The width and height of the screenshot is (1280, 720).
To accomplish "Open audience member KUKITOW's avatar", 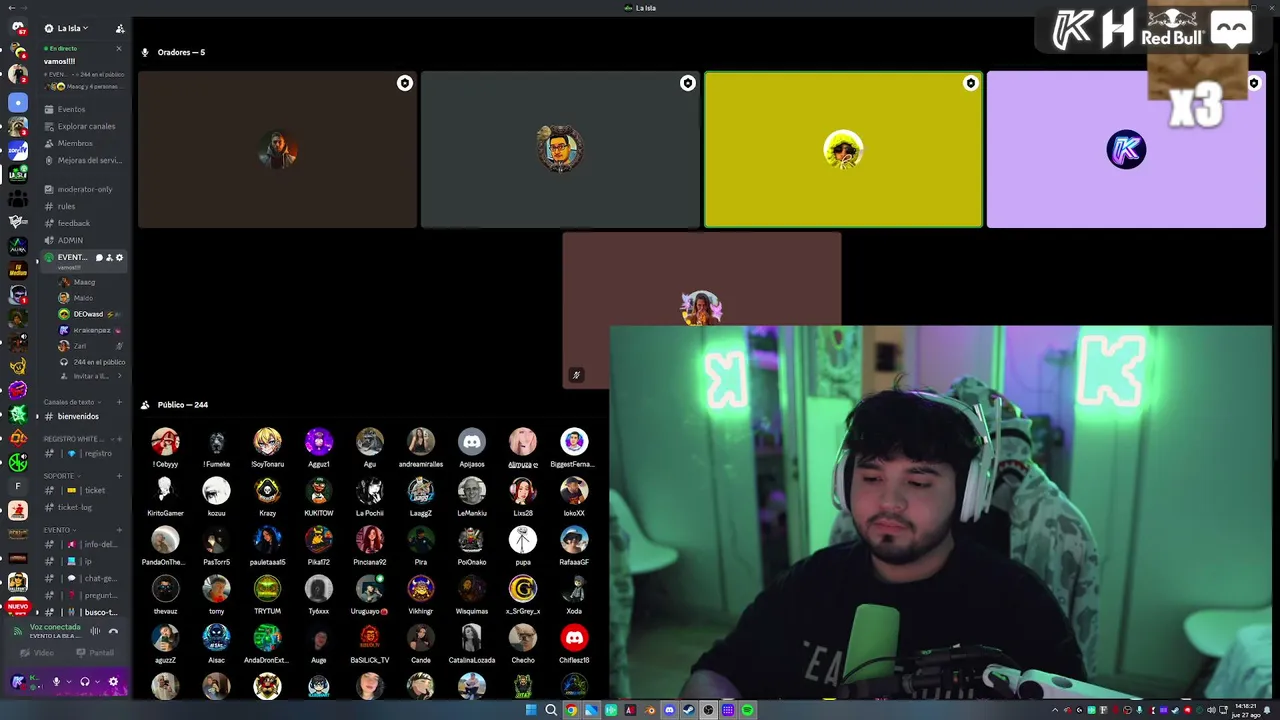I will pyautogui.click(x=319, y=490).
